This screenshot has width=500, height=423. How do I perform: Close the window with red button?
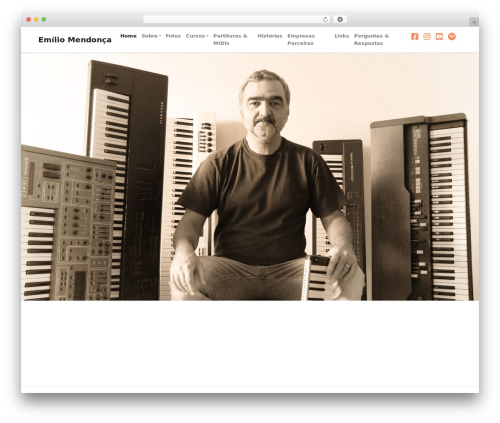pos(29,19)
